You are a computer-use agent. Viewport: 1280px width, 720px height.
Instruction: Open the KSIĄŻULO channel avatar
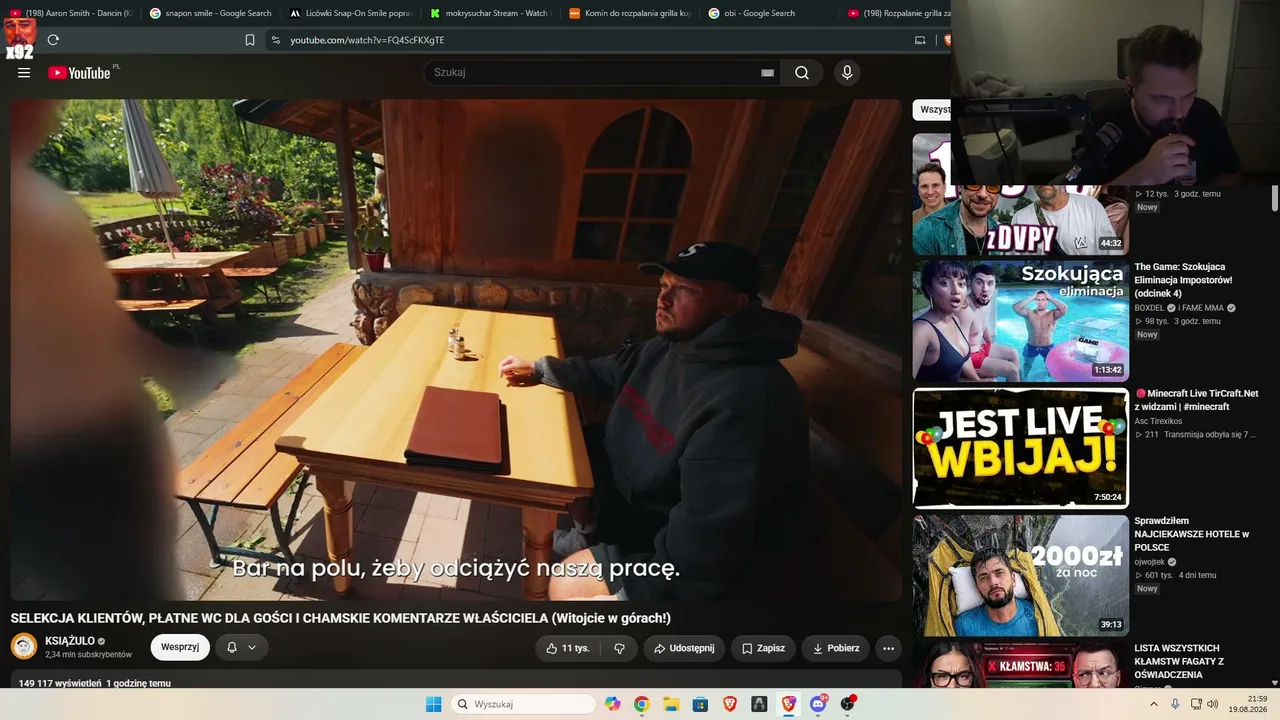pos(24,646)
